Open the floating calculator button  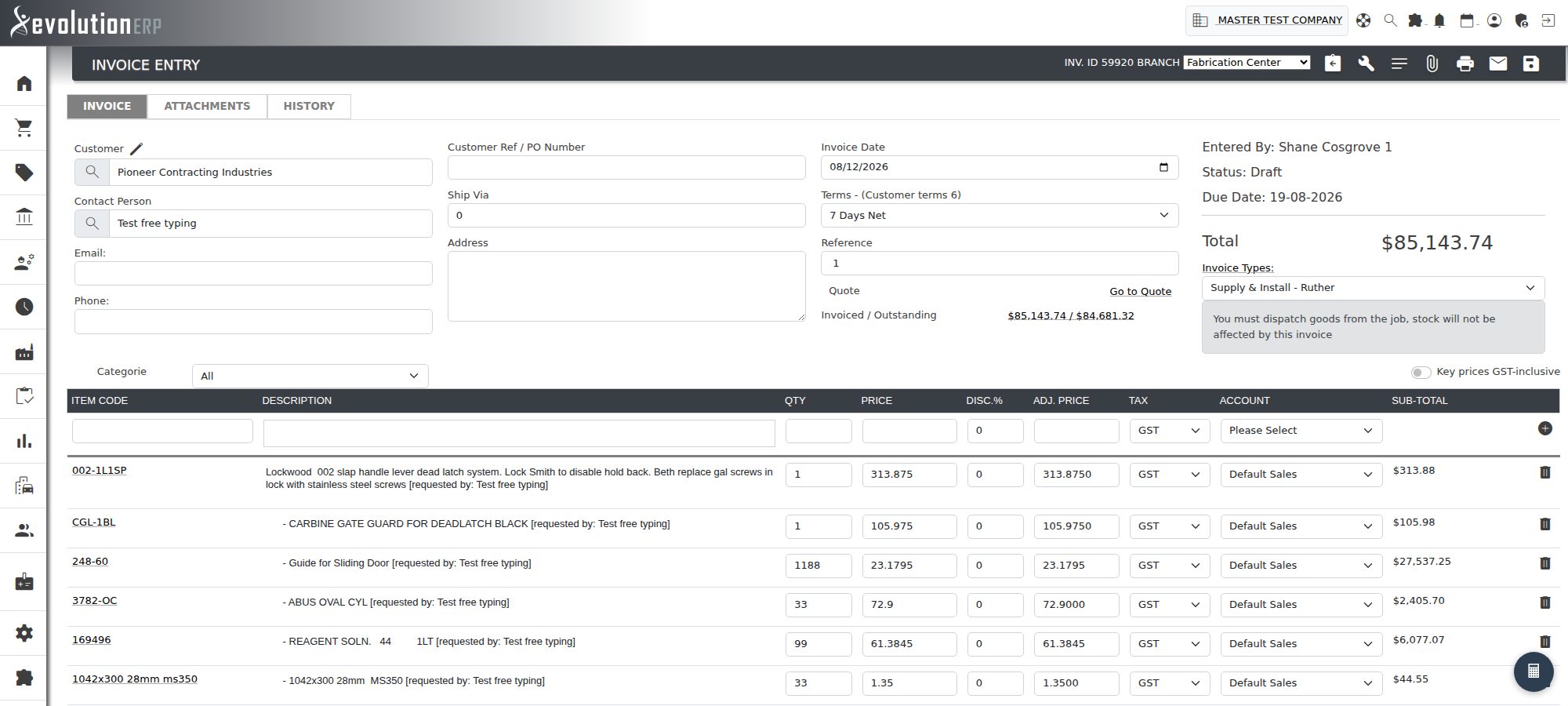click(1534, 671)
